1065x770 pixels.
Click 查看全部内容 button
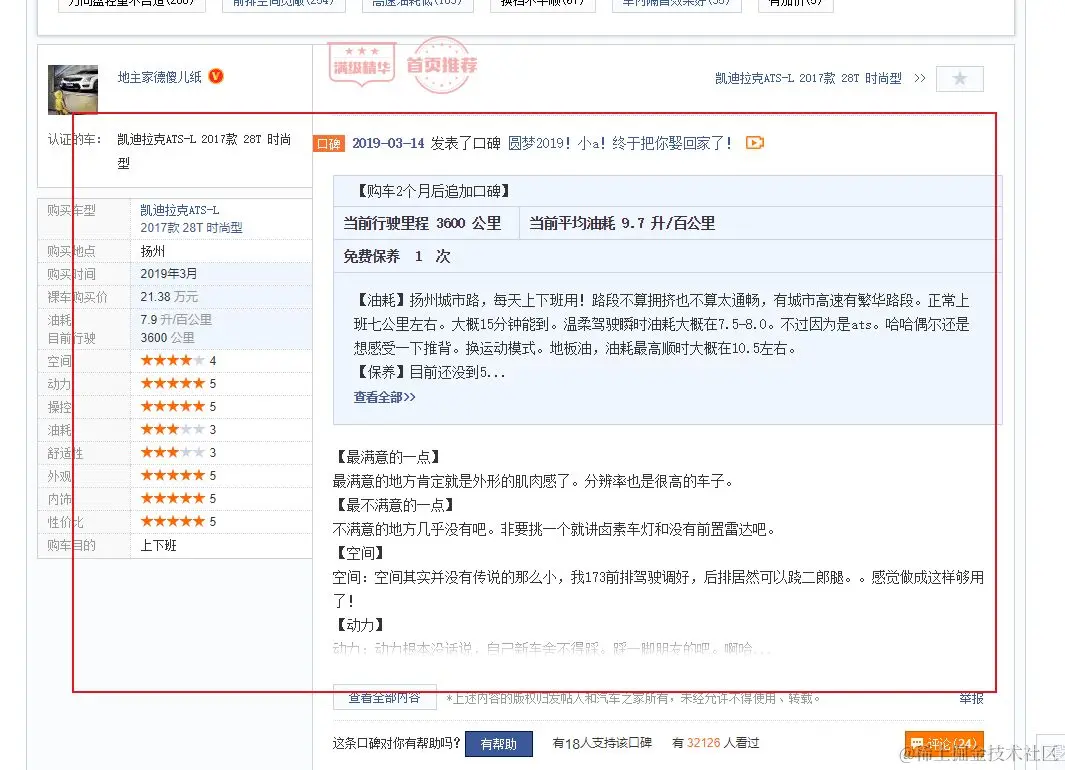[384, 698]
